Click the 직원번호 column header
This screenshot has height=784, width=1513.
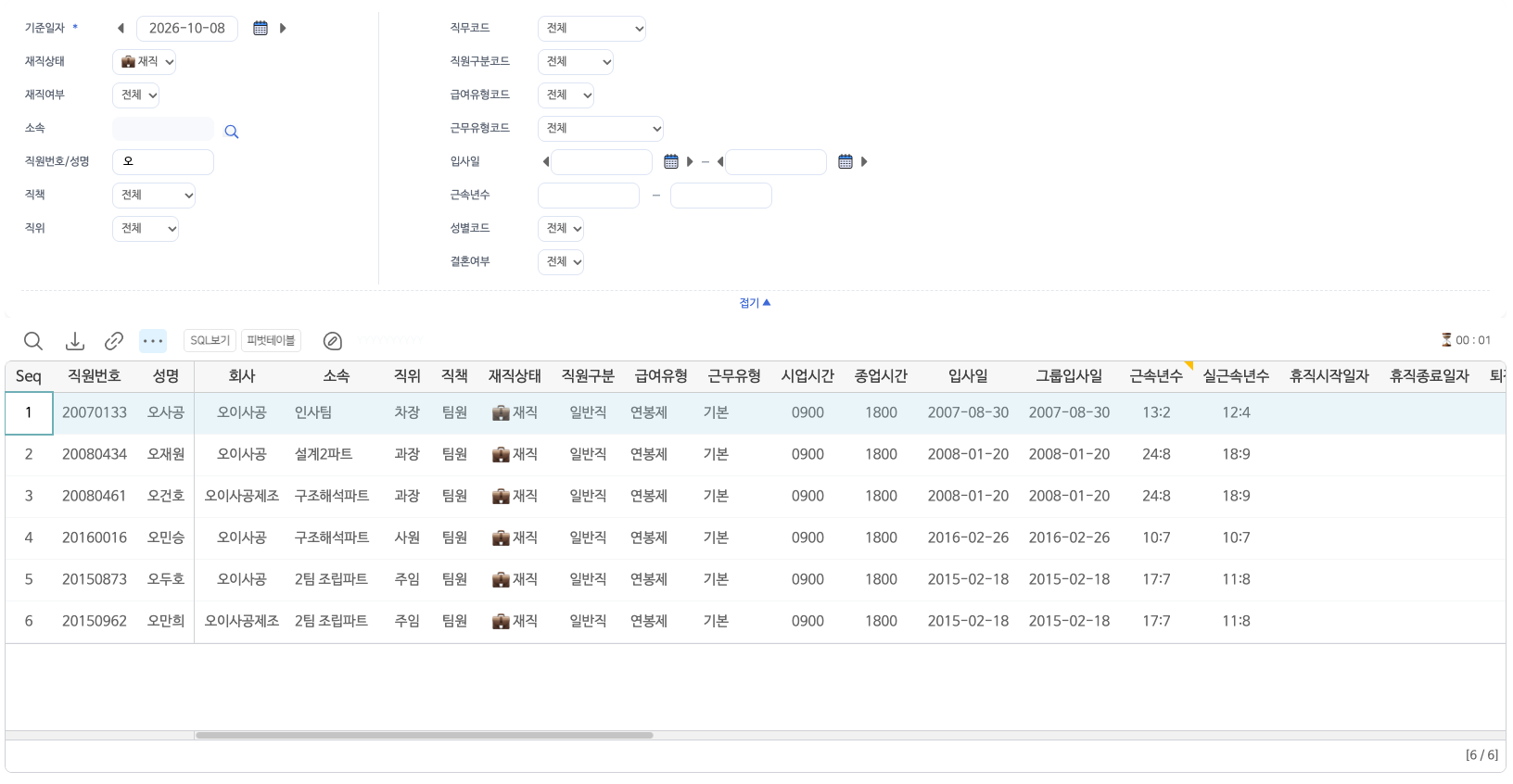(x=95, y=376)
